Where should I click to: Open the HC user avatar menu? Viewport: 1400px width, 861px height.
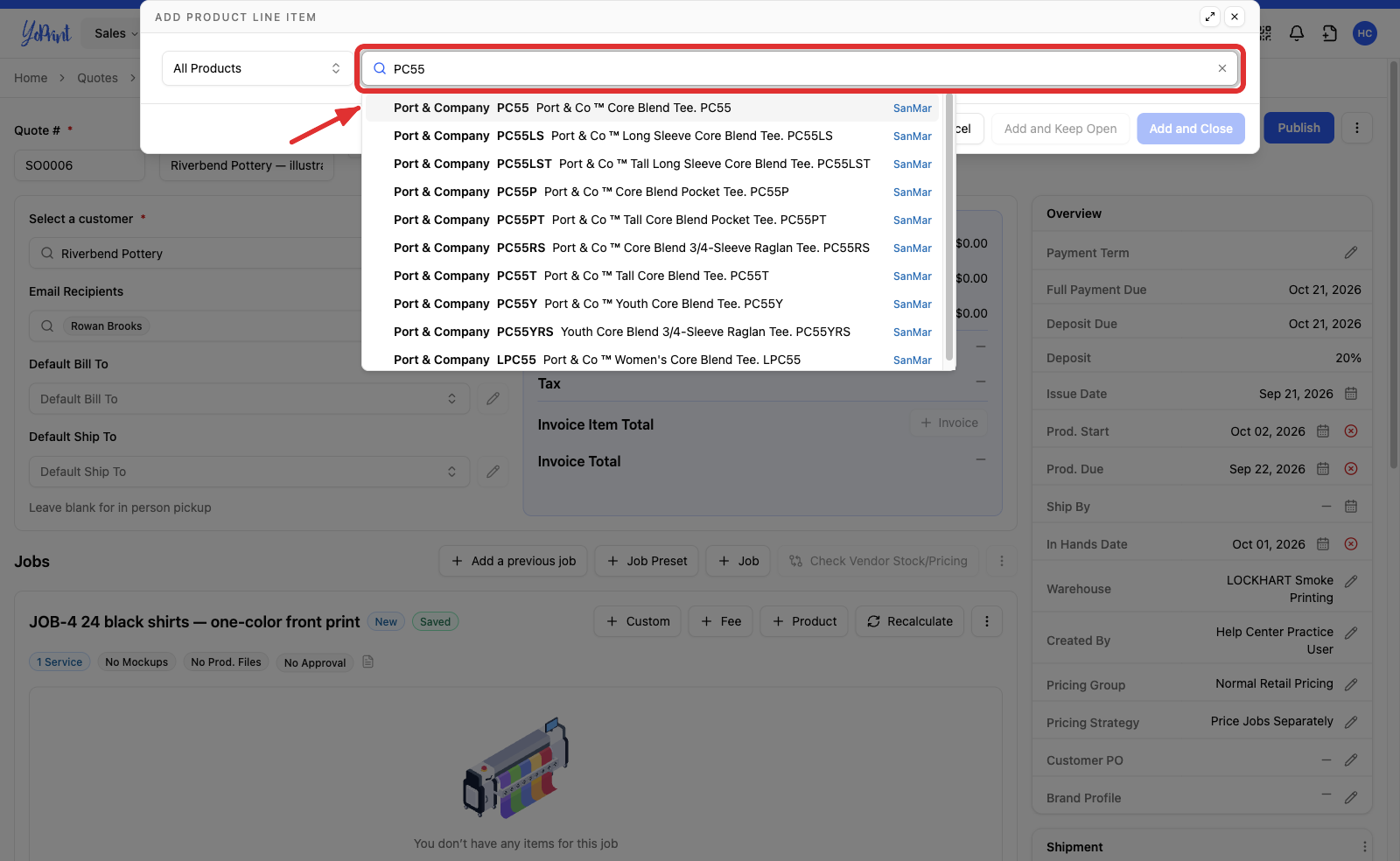click(1364, 33)
